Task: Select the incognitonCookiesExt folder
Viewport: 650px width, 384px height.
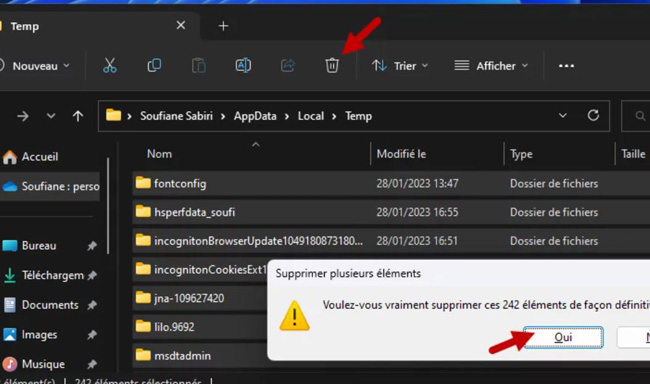Action: click(x=200, y=270)
